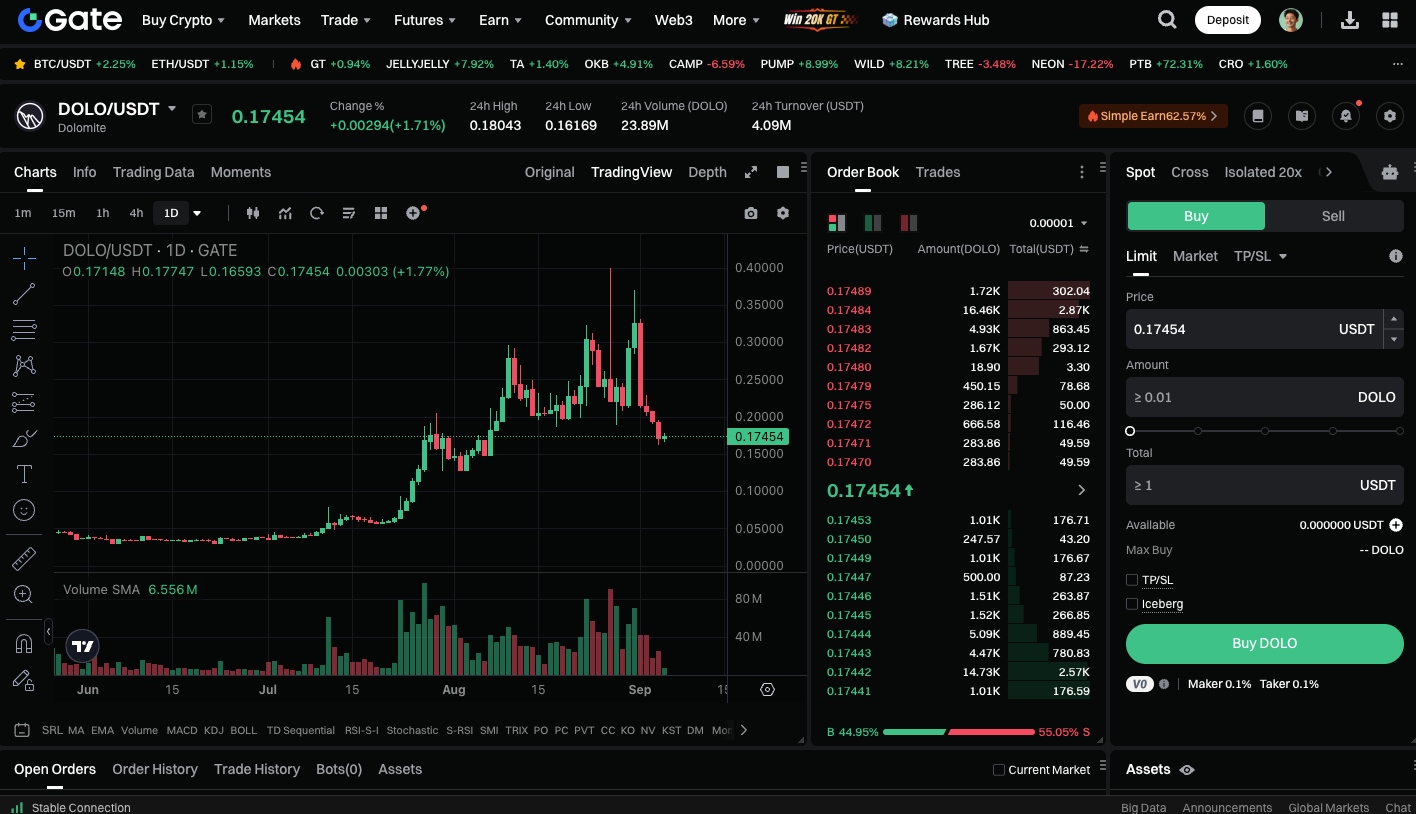Open the Order History tab
Viewport: 1416px width, 814px height.
(x=155, y=769)
